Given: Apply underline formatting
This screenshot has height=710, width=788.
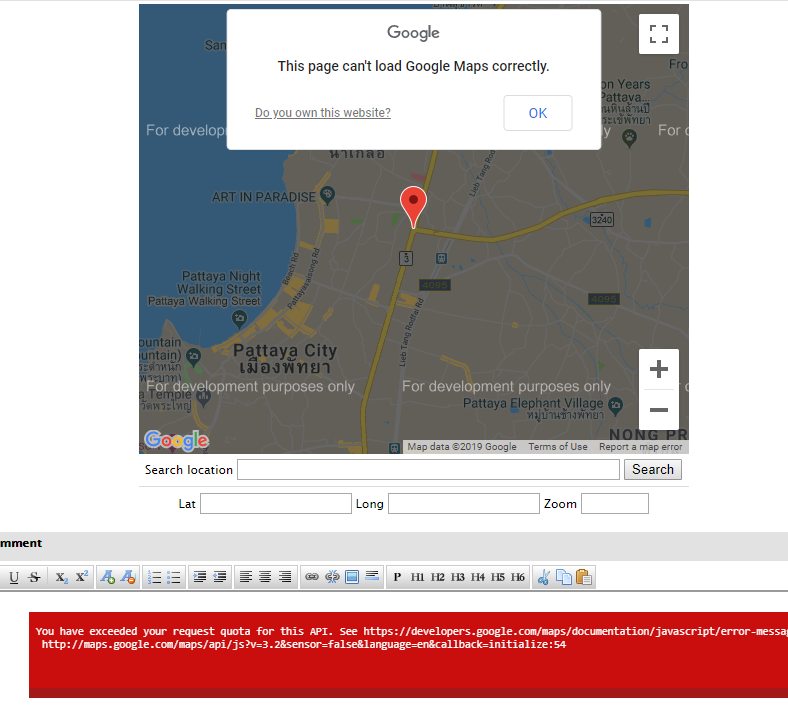Looking at the screenshot, I should (14, 577).
